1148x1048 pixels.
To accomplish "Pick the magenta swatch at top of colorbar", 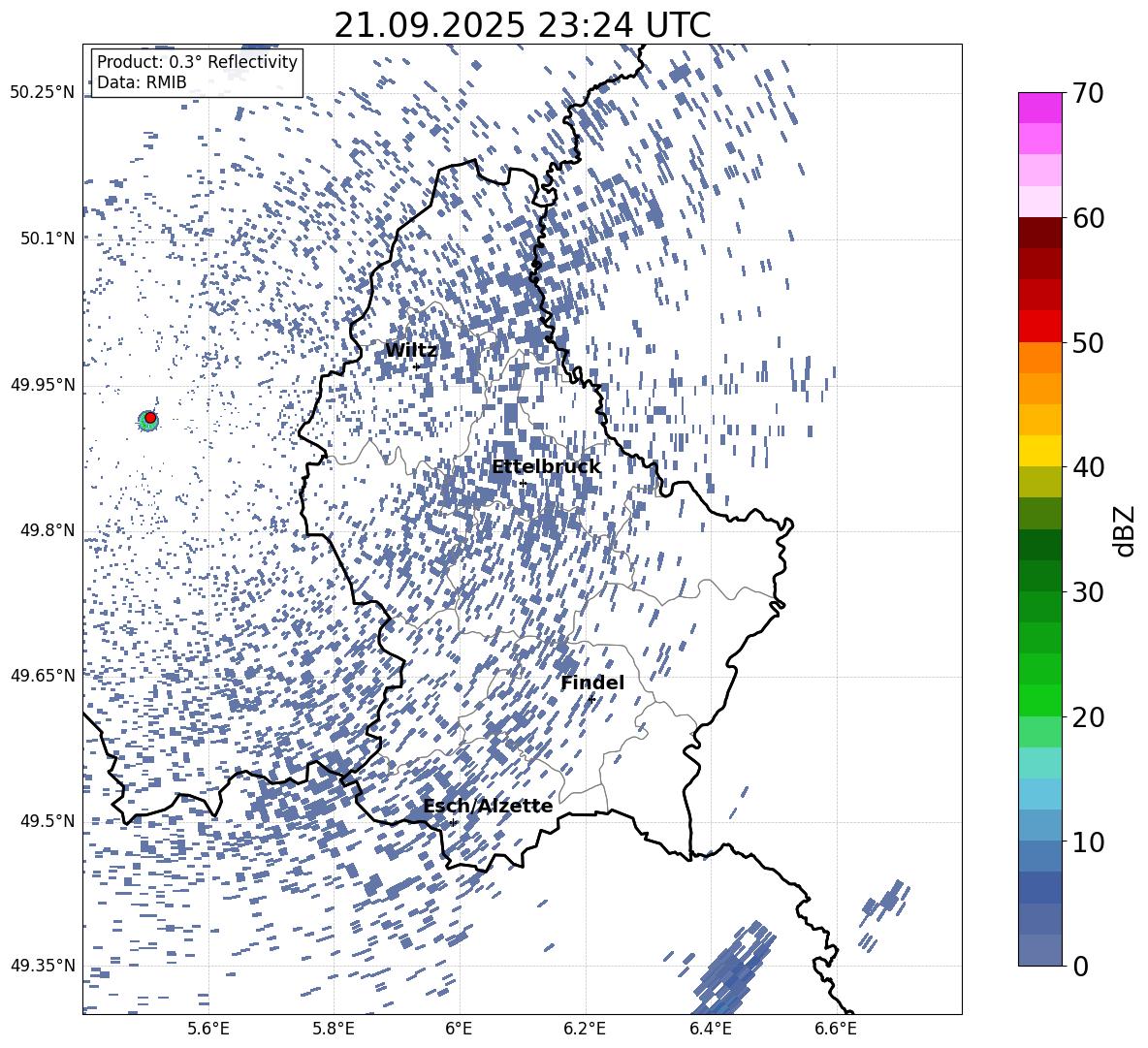I will [1039, 109].
